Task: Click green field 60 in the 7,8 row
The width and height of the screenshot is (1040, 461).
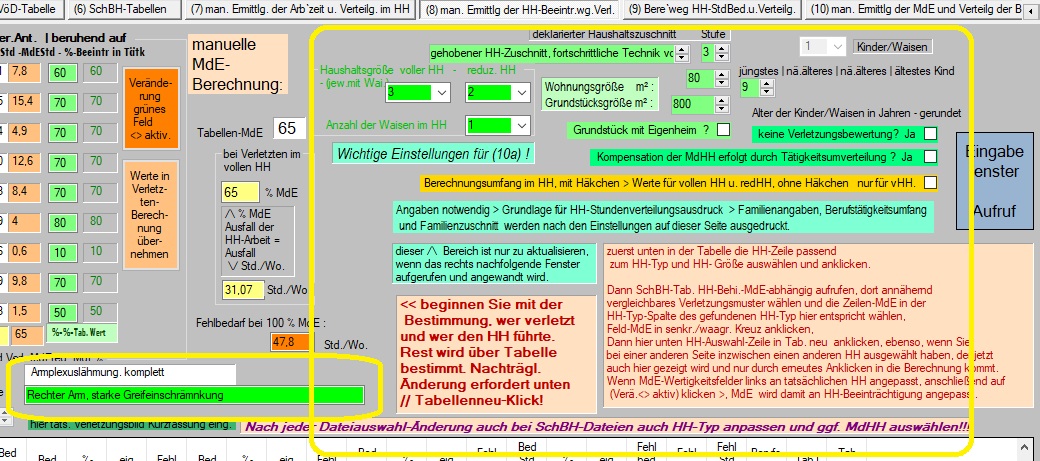Action: tap(62, 72)
